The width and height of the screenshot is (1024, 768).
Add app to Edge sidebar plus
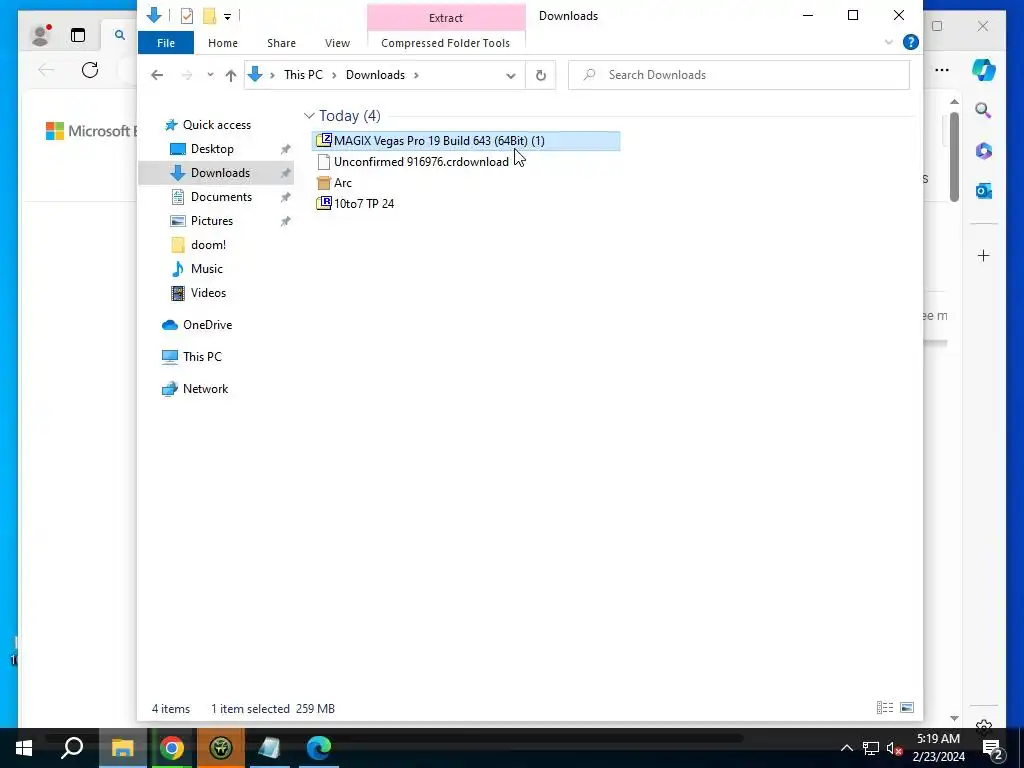coord(984,255)
